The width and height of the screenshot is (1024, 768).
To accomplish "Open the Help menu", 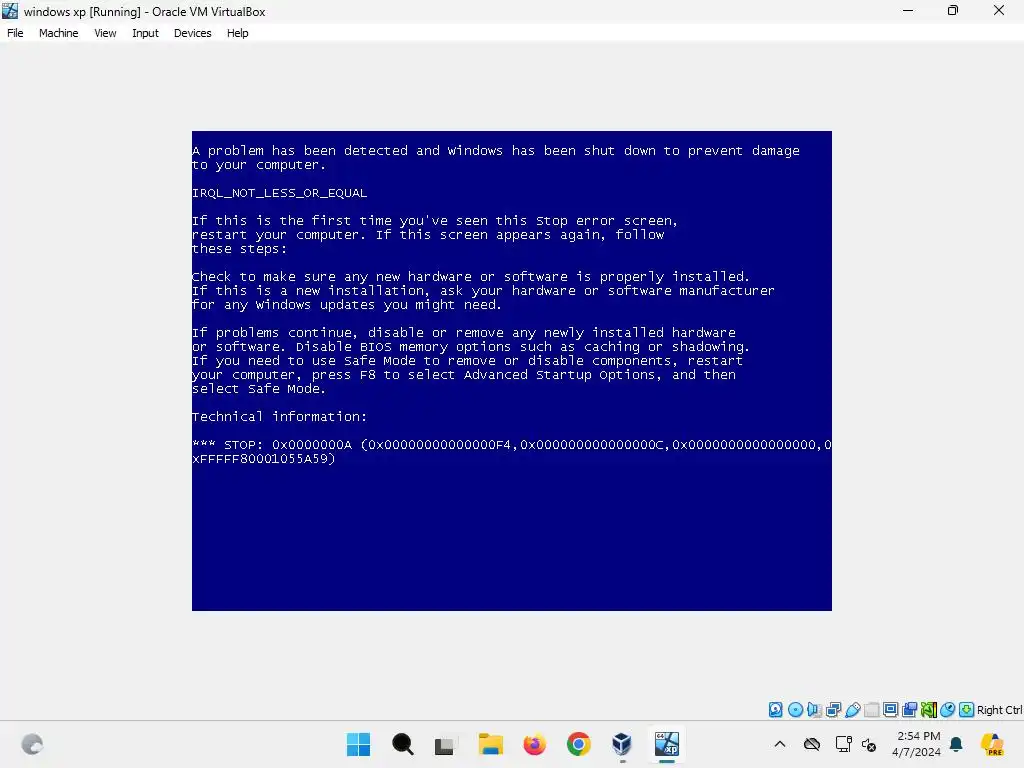I will [238, 33].
